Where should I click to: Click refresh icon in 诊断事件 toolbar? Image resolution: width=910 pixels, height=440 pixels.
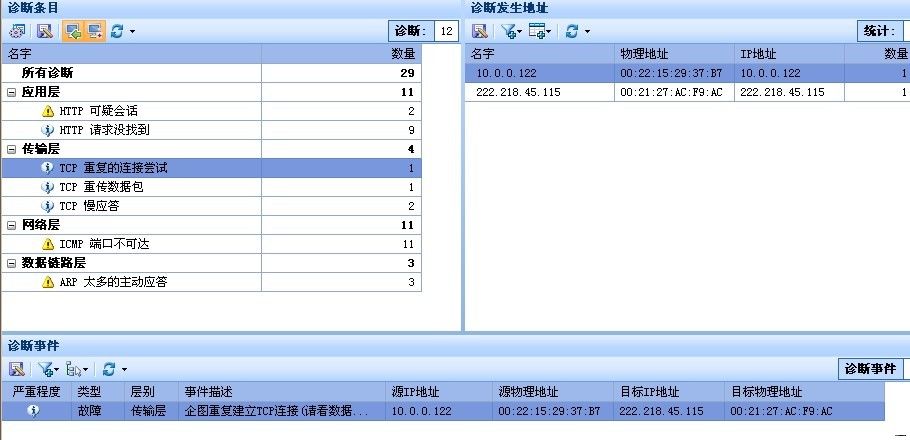[x=109, y=369]
